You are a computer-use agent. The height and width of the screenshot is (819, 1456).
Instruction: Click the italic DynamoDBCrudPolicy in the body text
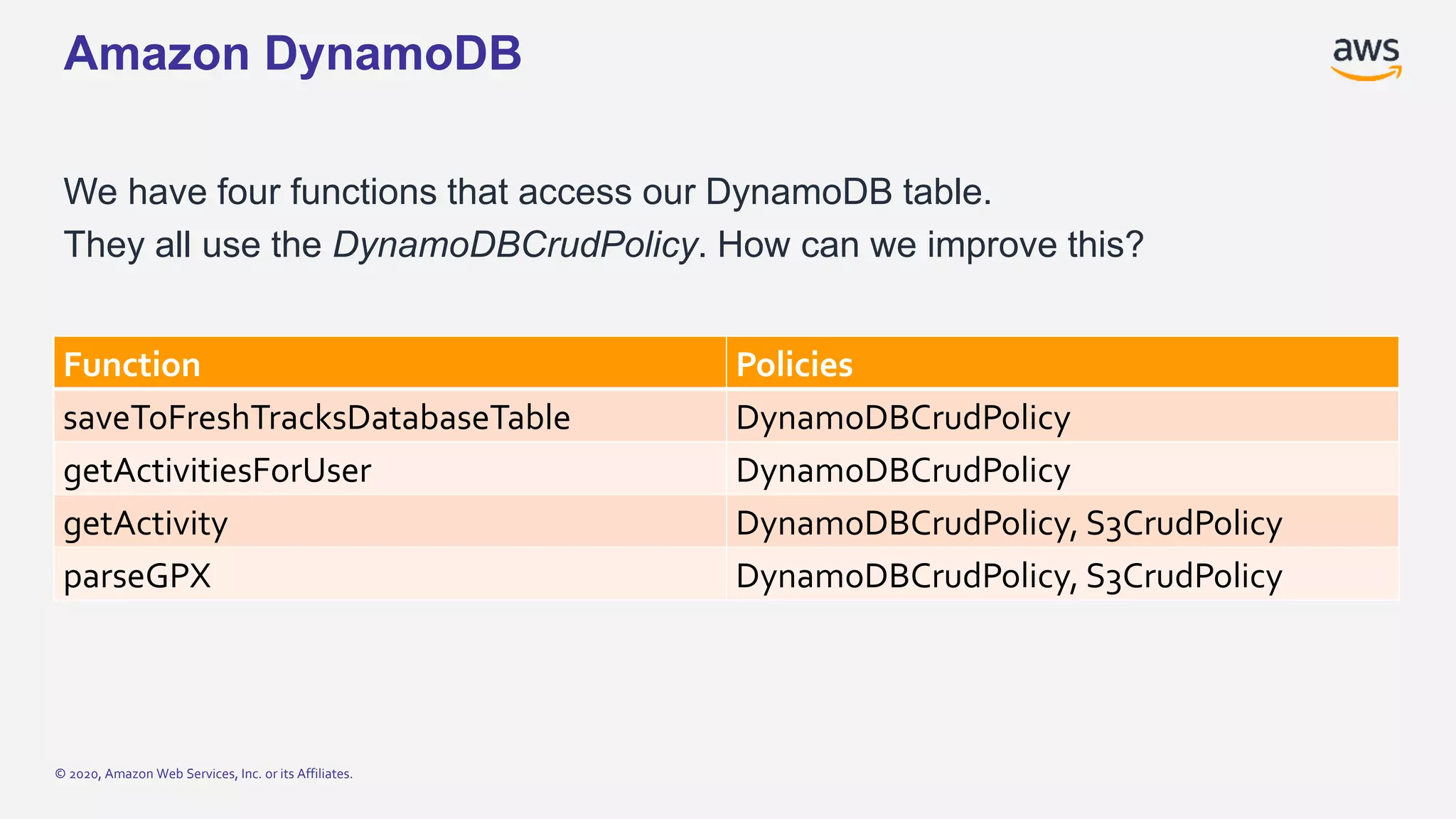pos(515,245)
